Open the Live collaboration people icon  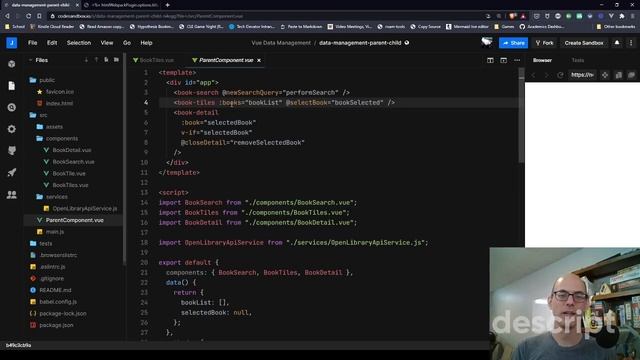[11, 195]
